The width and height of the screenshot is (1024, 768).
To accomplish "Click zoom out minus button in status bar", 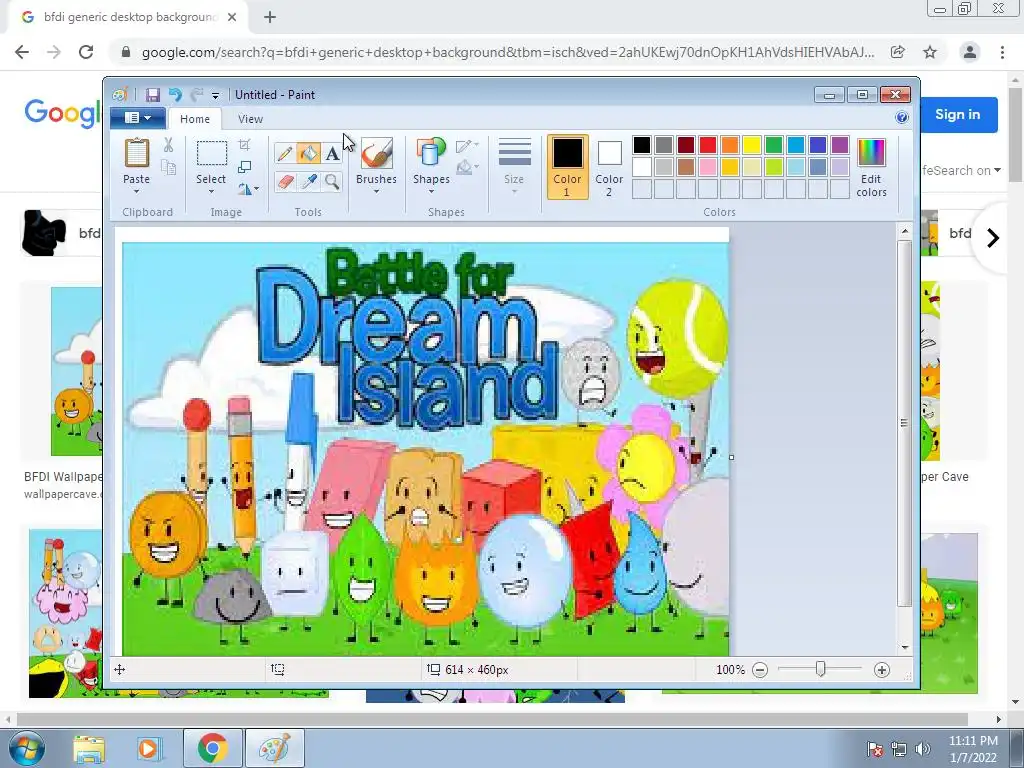I will 760,670.
